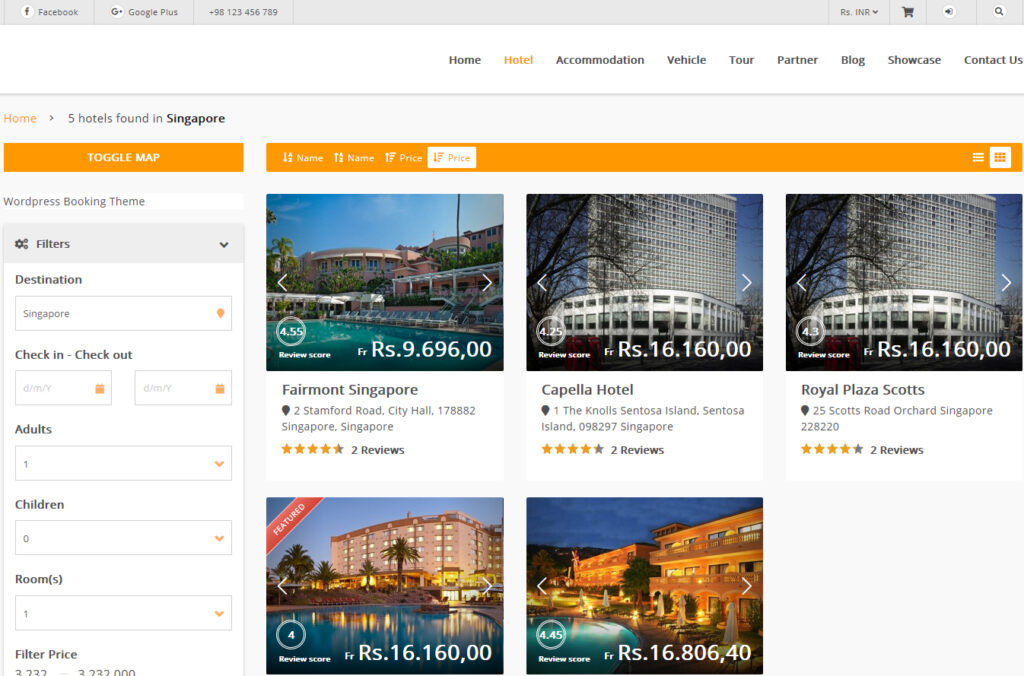
Task: Open the Contact Us menu item
Action: 993,59
